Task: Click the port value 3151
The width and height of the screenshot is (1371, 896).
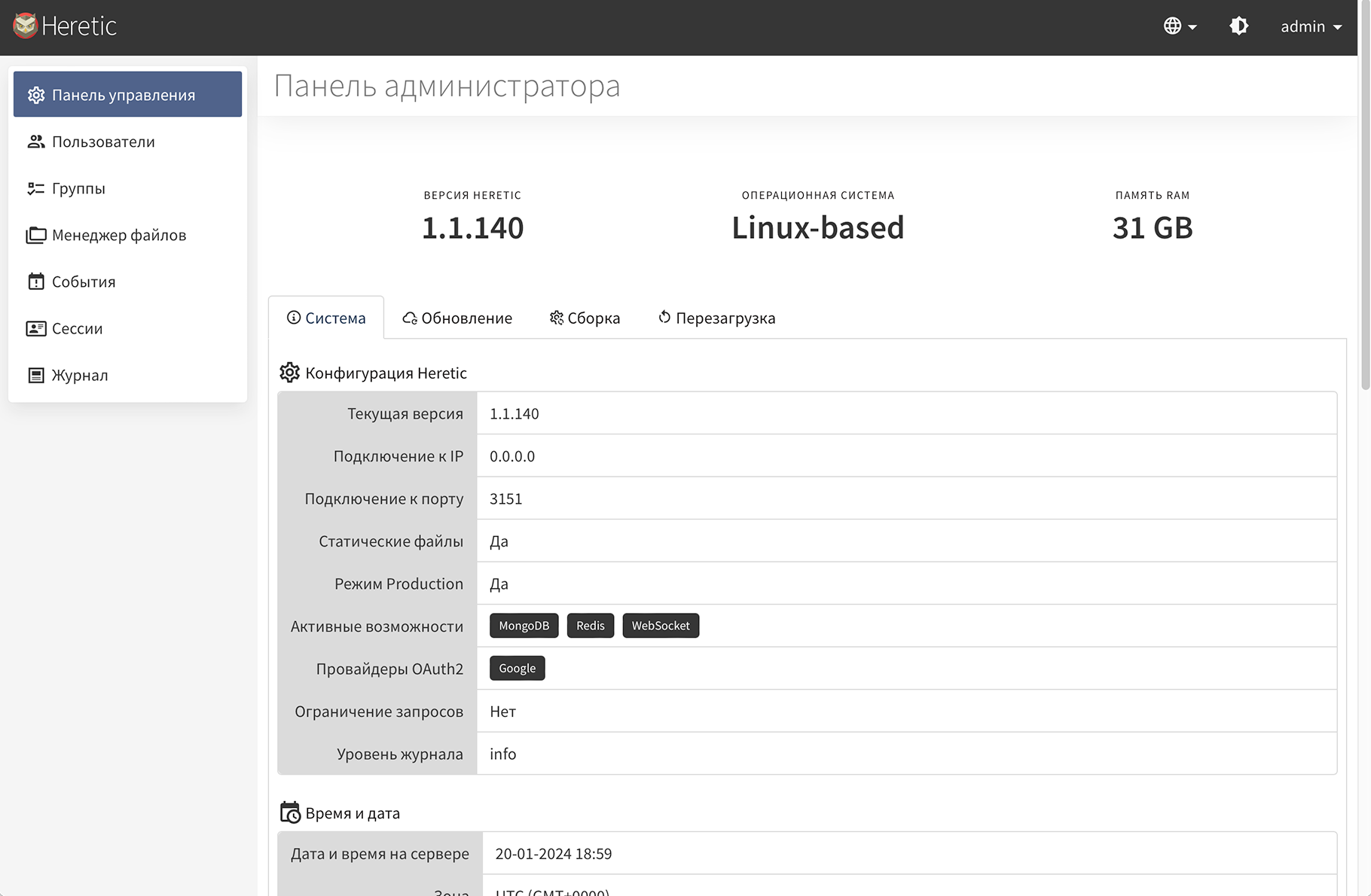Action: pyautogui.click(x=506, y=498)
